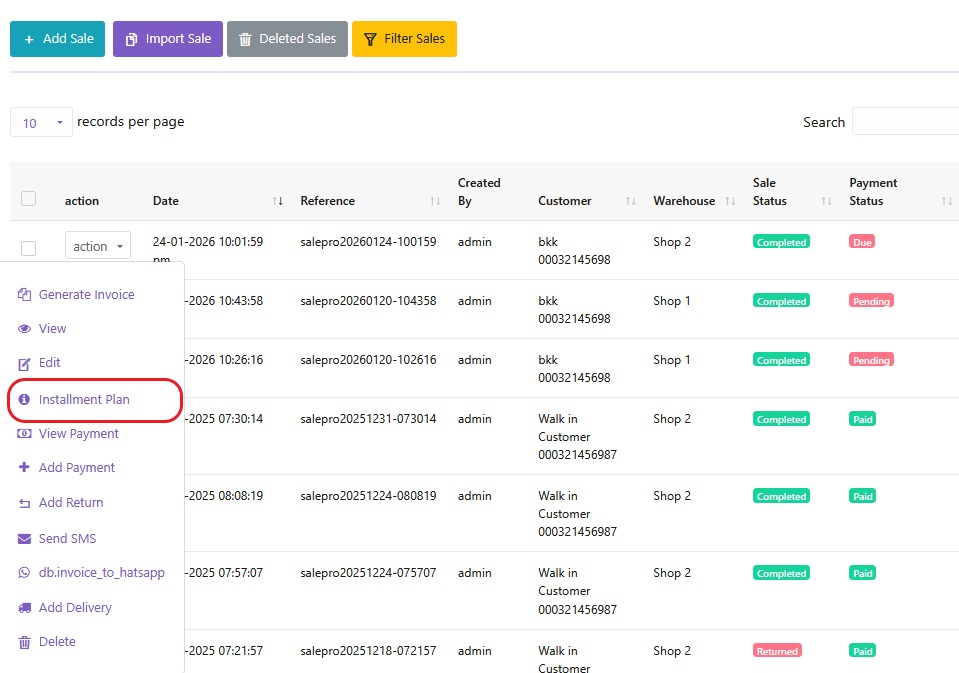The height and width of the screenshot is (673, 959).
Task: Focus the Search input field
Action: pos(904,122)
